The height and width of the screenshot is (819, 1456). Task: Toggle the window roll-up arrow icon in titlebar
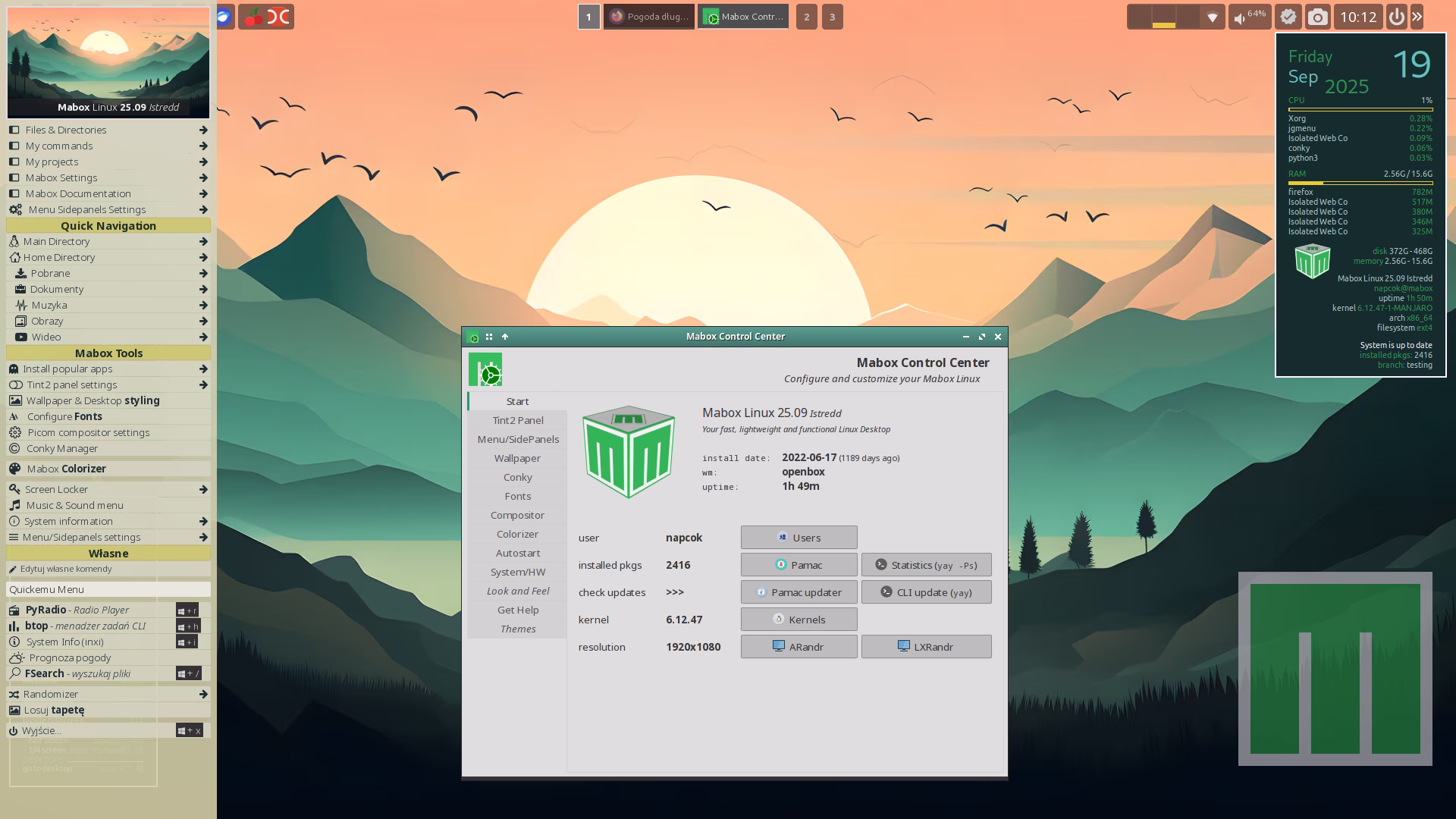tap(505, 337)
